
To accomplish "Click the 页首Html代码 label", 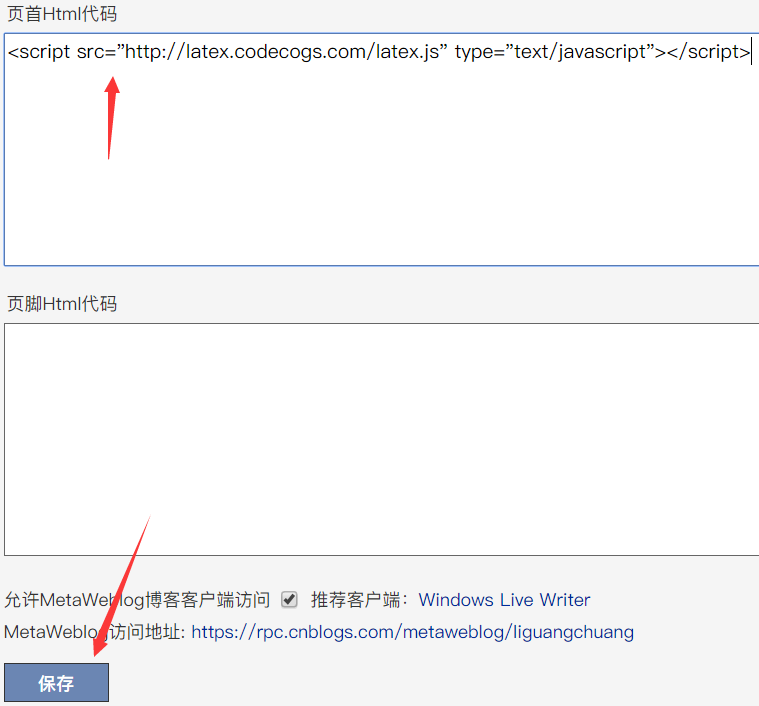I will (62, 14).
